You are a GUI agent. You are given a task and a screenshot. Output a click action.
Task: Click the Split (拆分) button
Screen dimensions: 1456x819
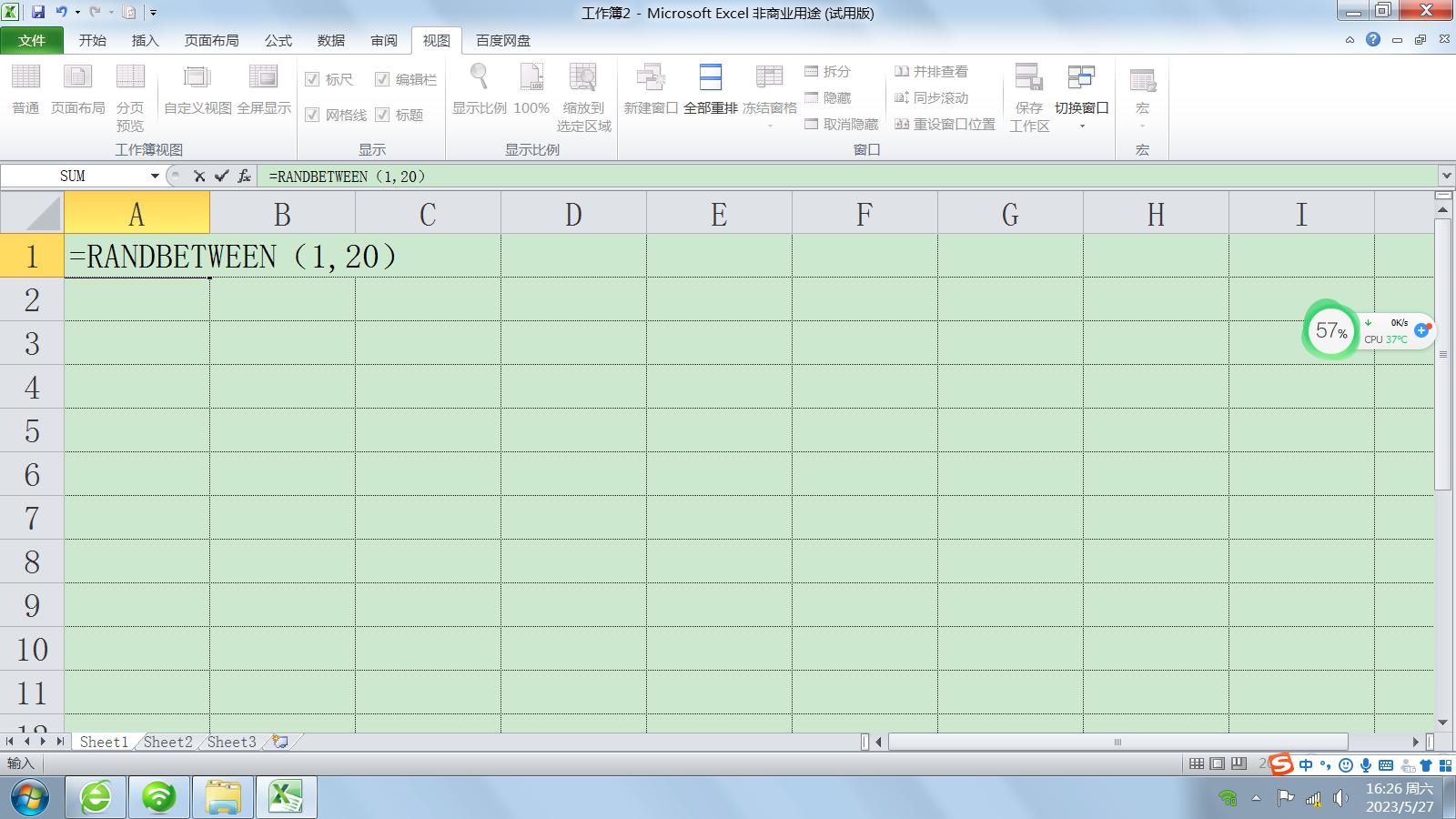(x=827, y=71)
